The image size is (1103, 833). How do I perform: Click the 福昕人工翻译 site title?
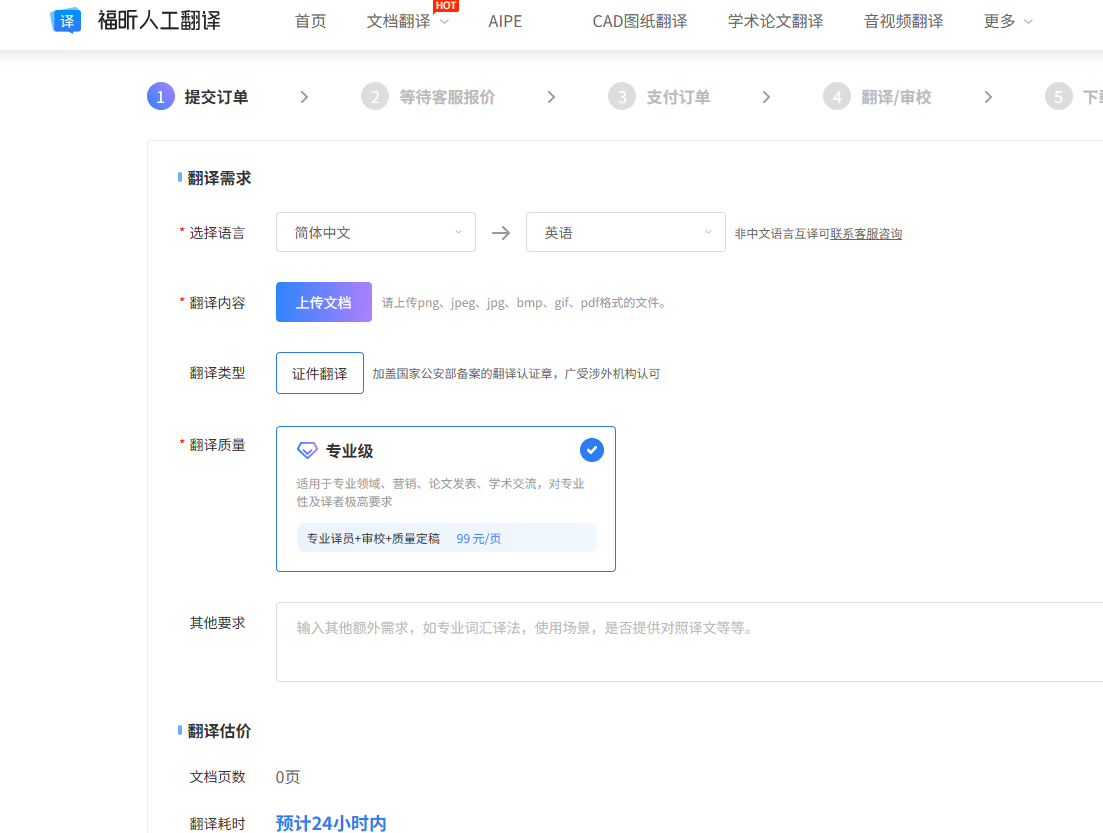(159, 20)
